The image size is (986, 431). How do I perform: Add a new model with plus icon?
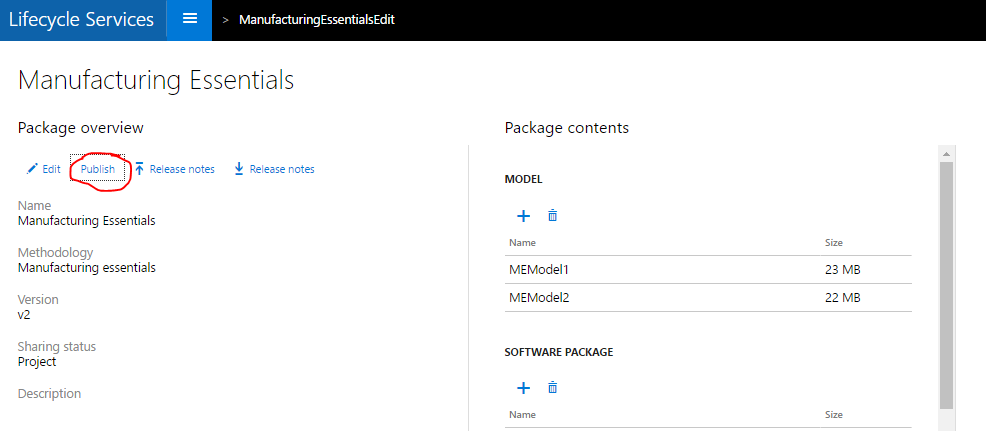[x=523, y=215]
